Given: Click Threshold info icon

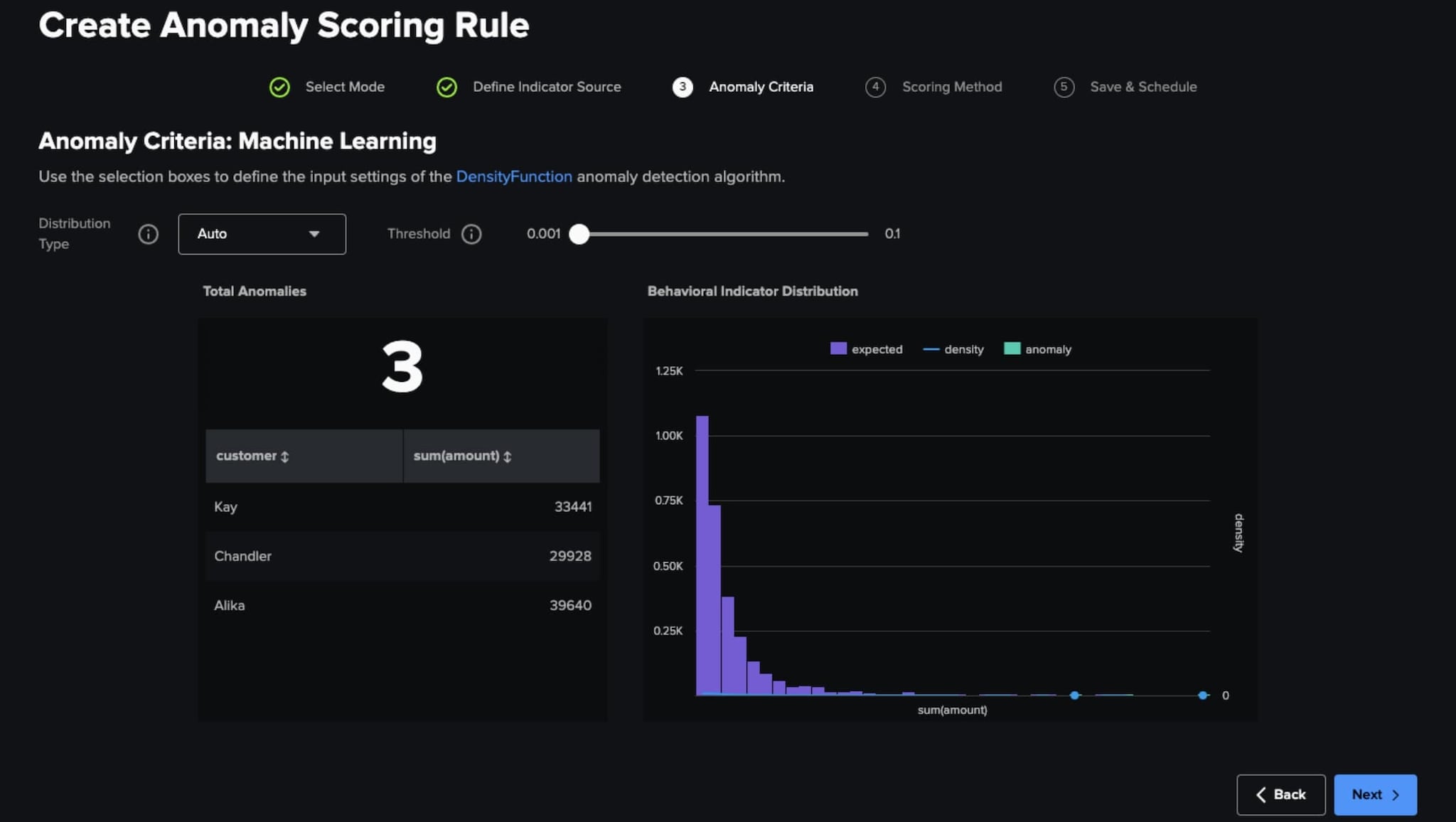Looking at the screenshot, I should click(x=471, y=234).
